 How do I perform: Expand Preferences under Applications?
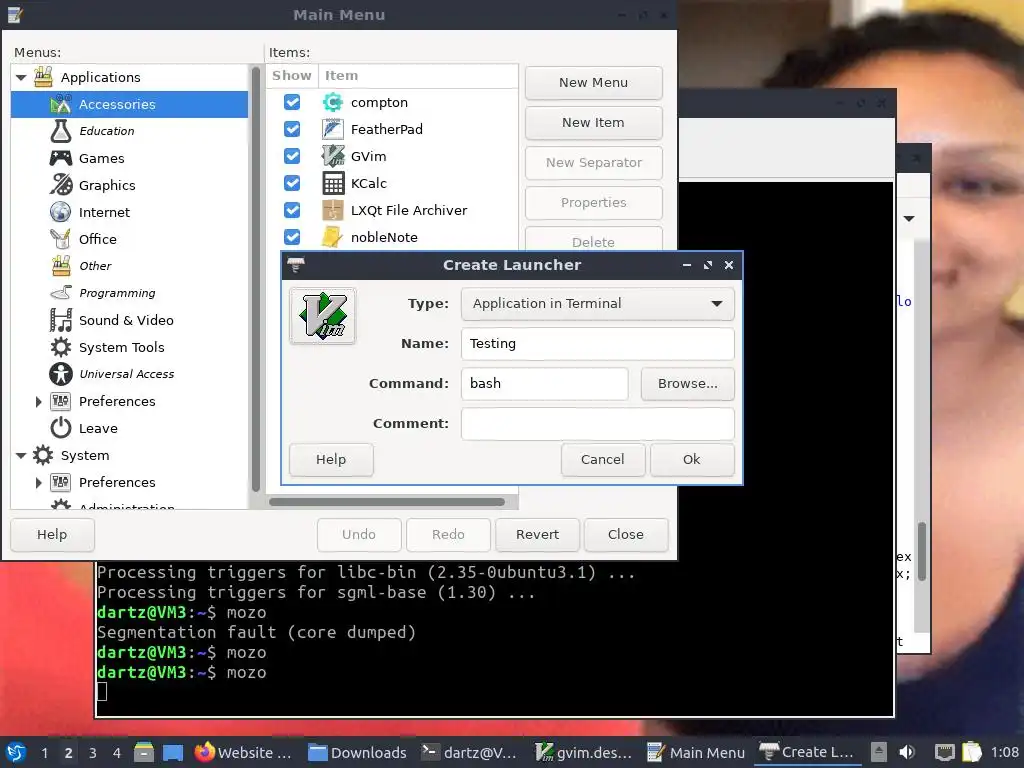(x=38, y=402)
